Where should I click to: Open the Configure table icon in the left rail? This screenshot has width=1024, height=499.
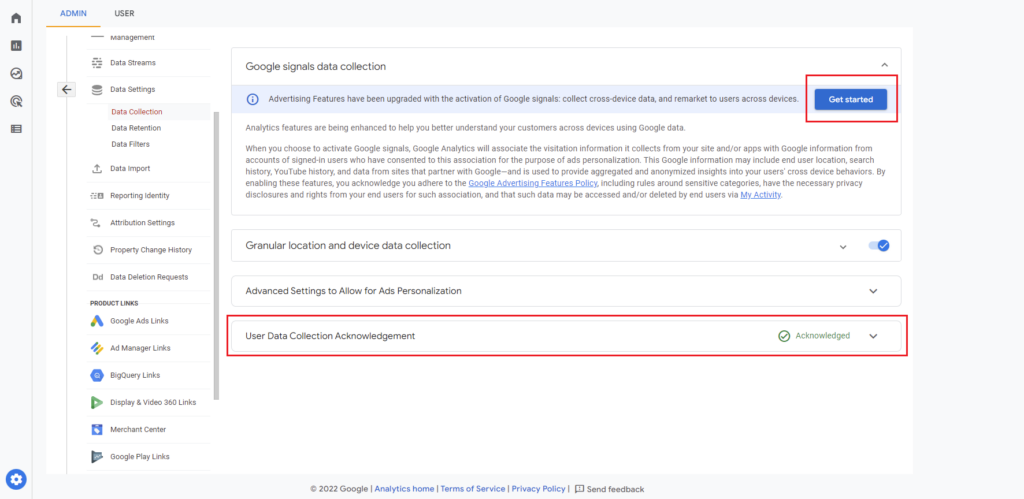16,129
